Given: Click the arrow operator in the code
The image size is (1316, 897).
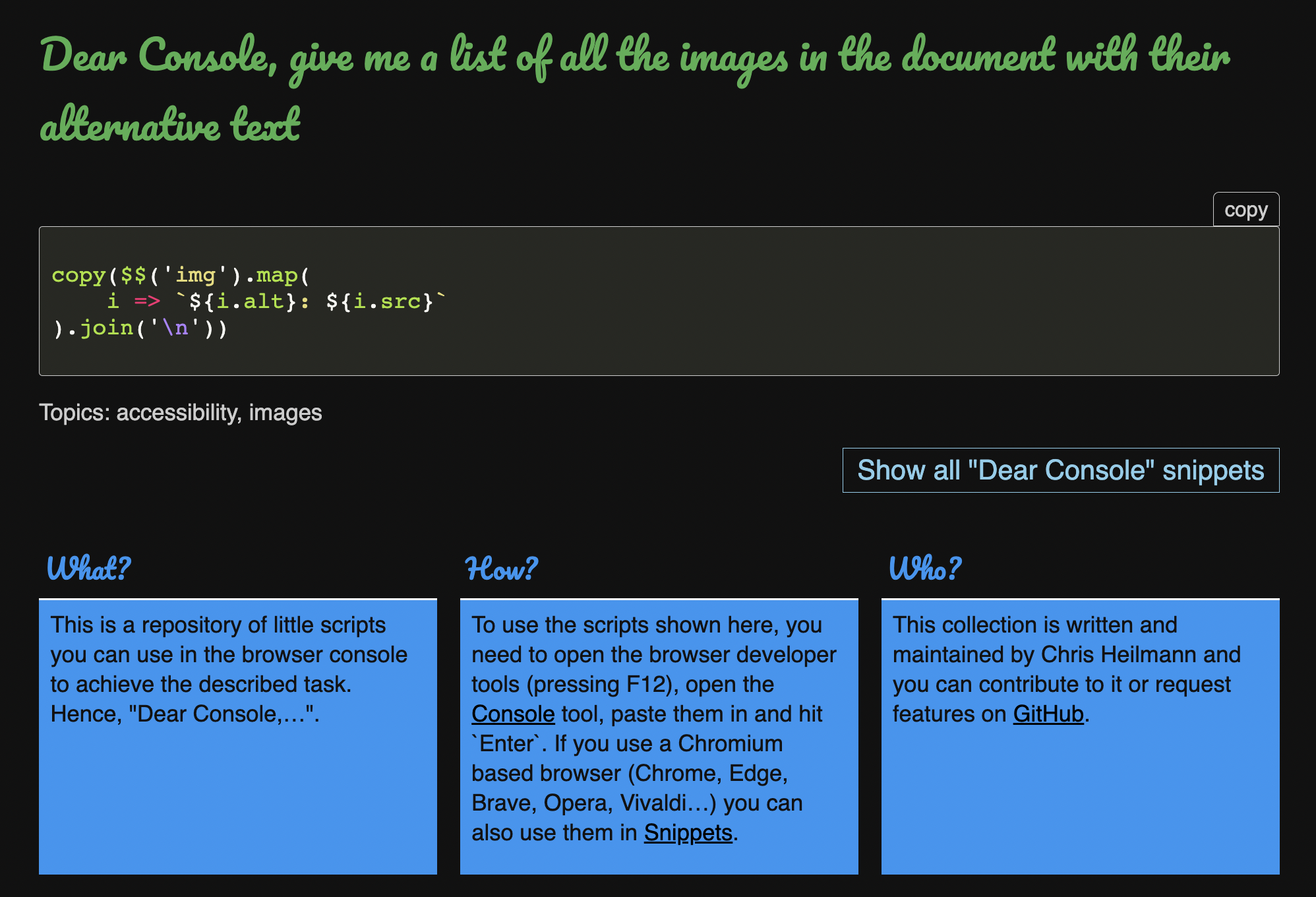Looking at the screenshot, I should point(147,301).
